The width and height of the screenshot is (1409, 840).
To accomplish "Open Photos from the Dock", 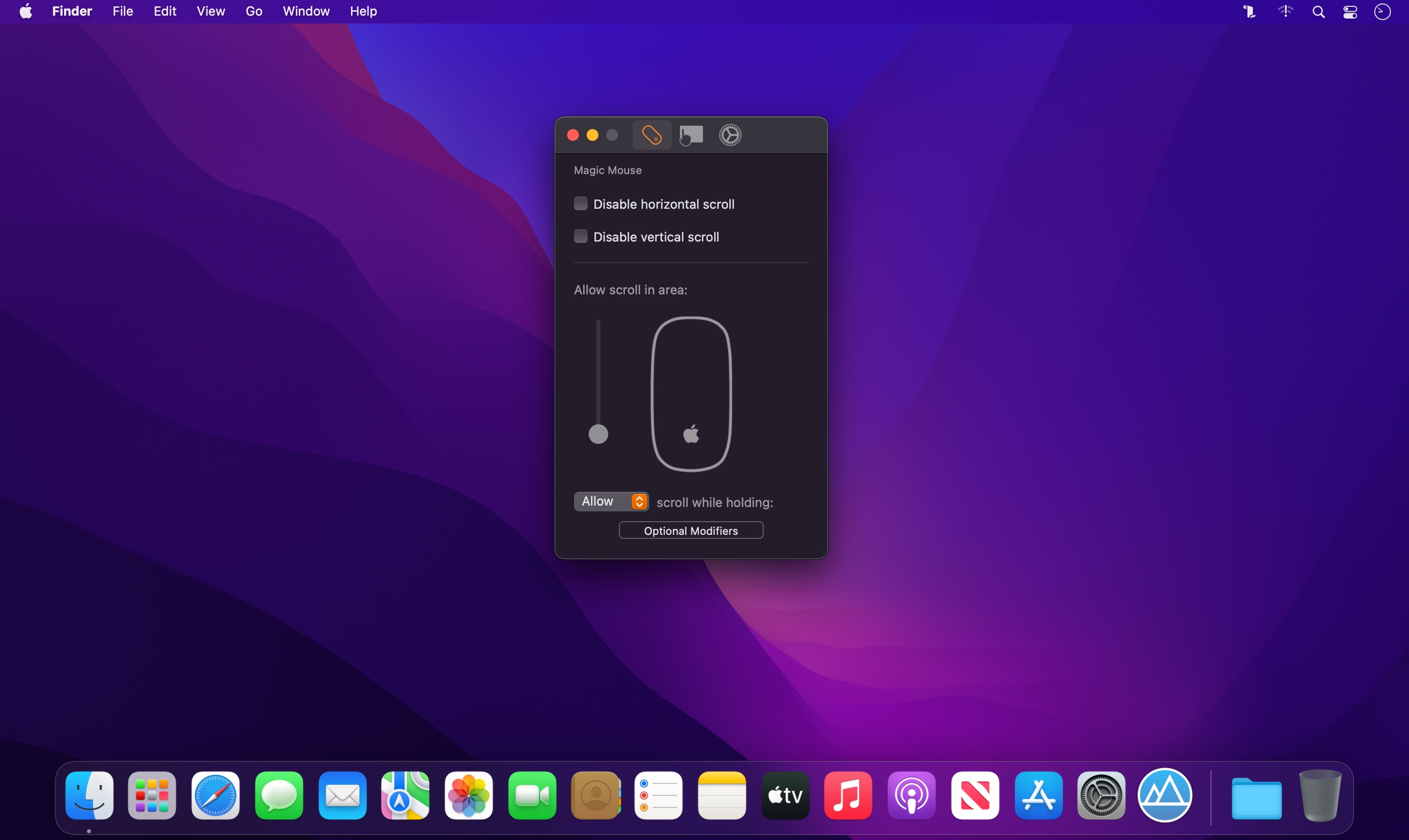I will tap(468, 796).
